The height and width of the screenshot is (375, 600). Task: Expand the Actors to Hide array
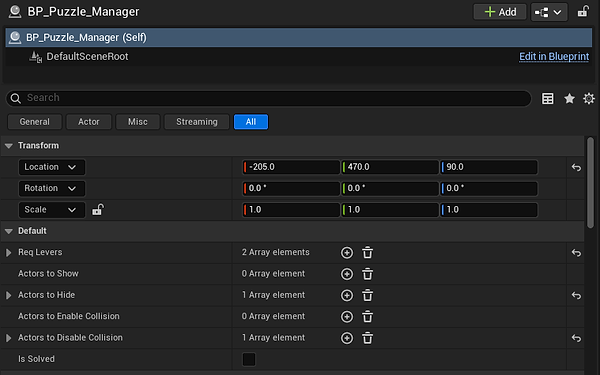tap(8, 295)
